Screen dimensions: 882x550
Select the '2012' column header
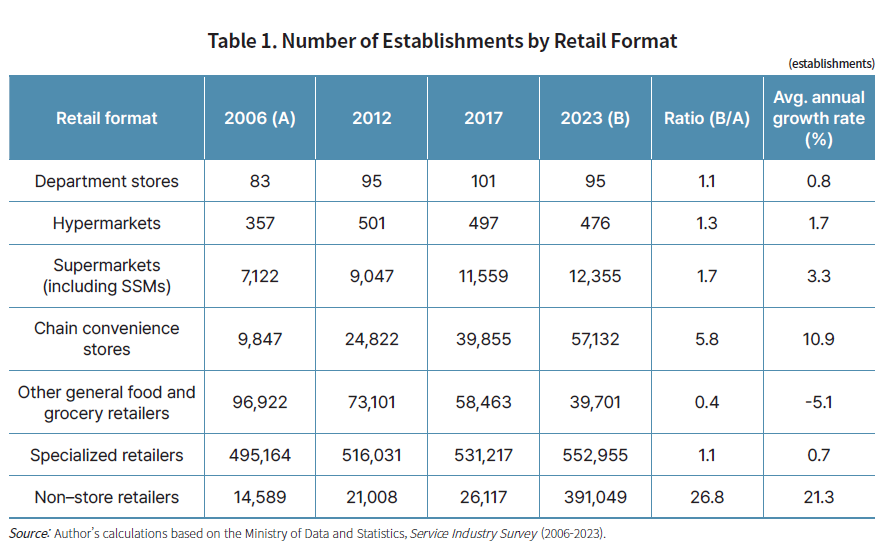click(371, 118)
